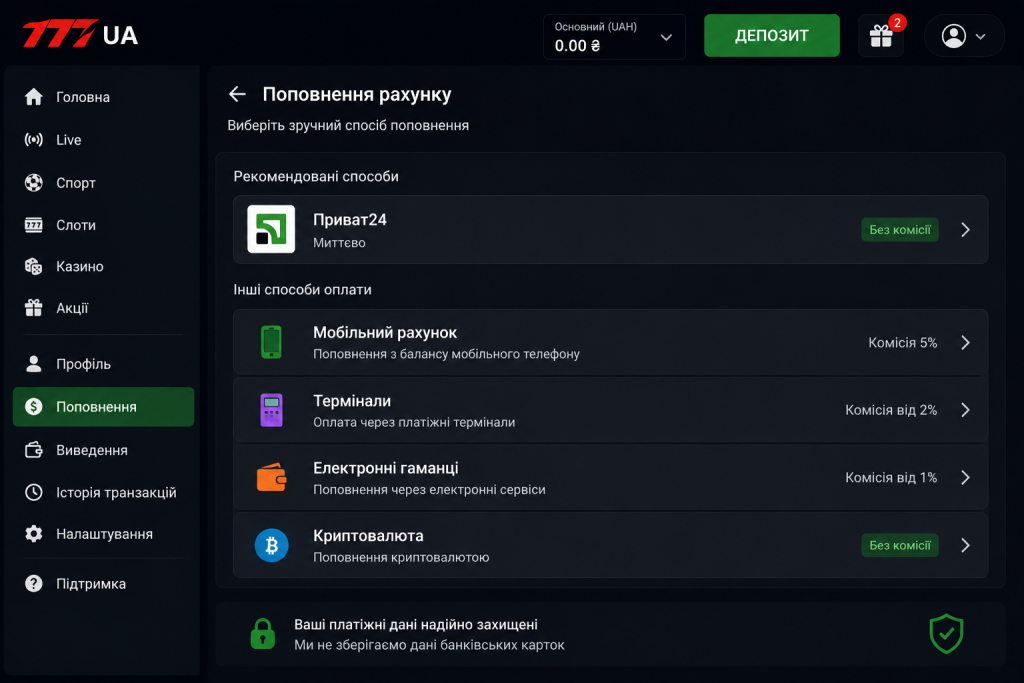Click the Комісія від 2% text
This screenshot has width=1024, height=683.
891,410
